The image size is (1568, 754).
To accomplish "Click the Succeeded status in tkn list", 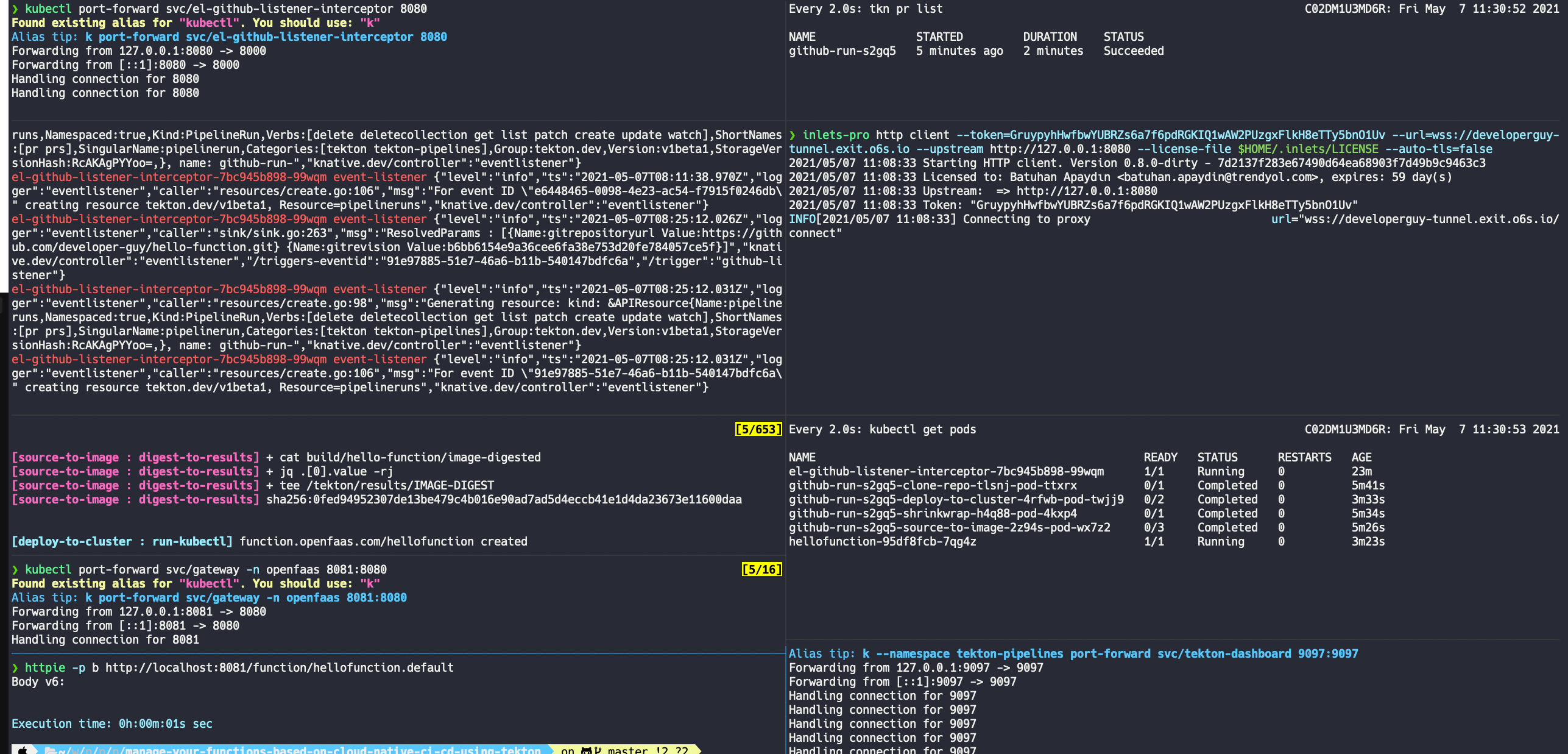I will tap(1133, 51).
